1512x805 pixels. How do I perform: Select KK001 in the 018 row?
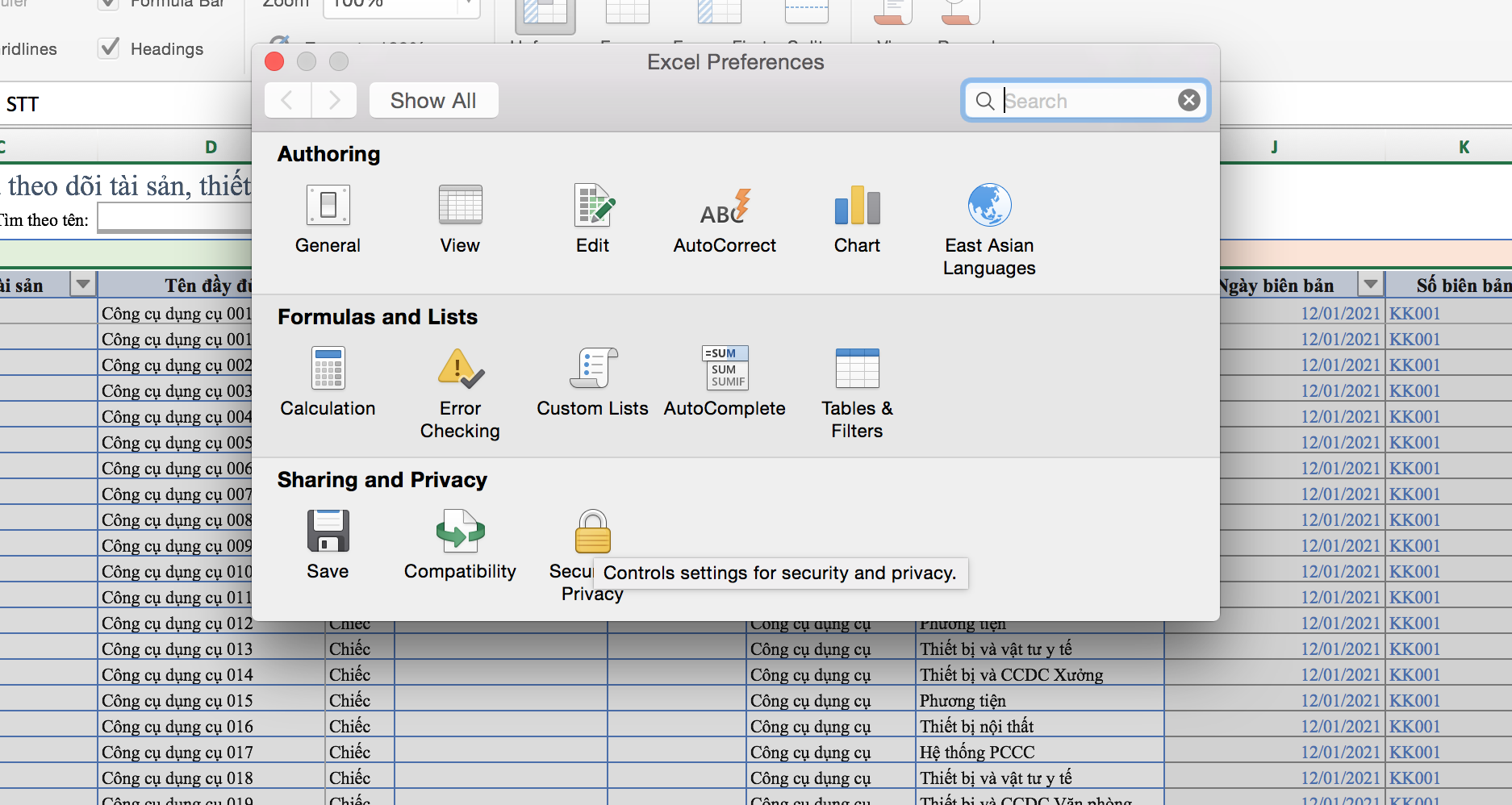[1449, 778]
